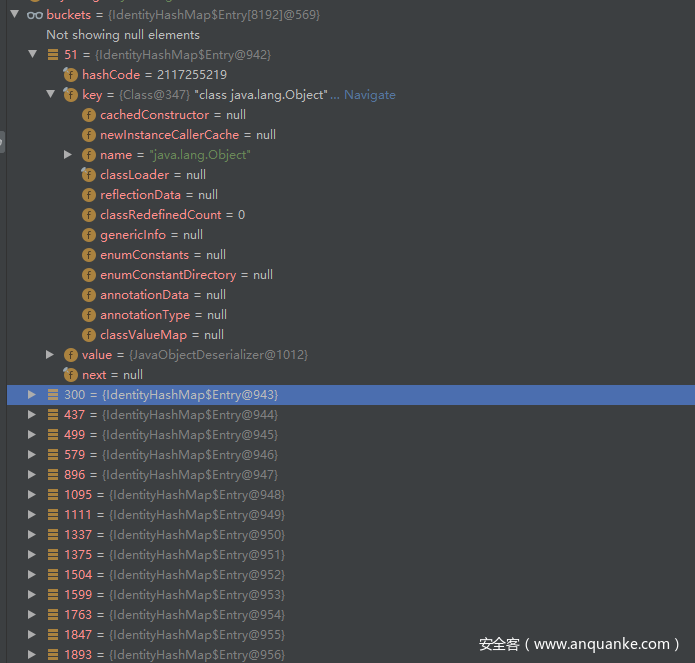This screenshot has height=663, width=695.
Task: Select the enumConstantDirectory = null row
Action: pos(186,275)
